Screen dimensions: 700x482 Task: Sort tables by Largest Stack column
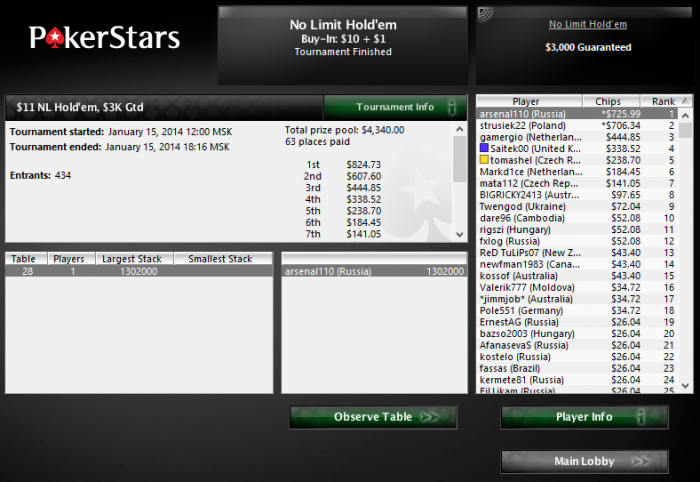pos(134,259)
